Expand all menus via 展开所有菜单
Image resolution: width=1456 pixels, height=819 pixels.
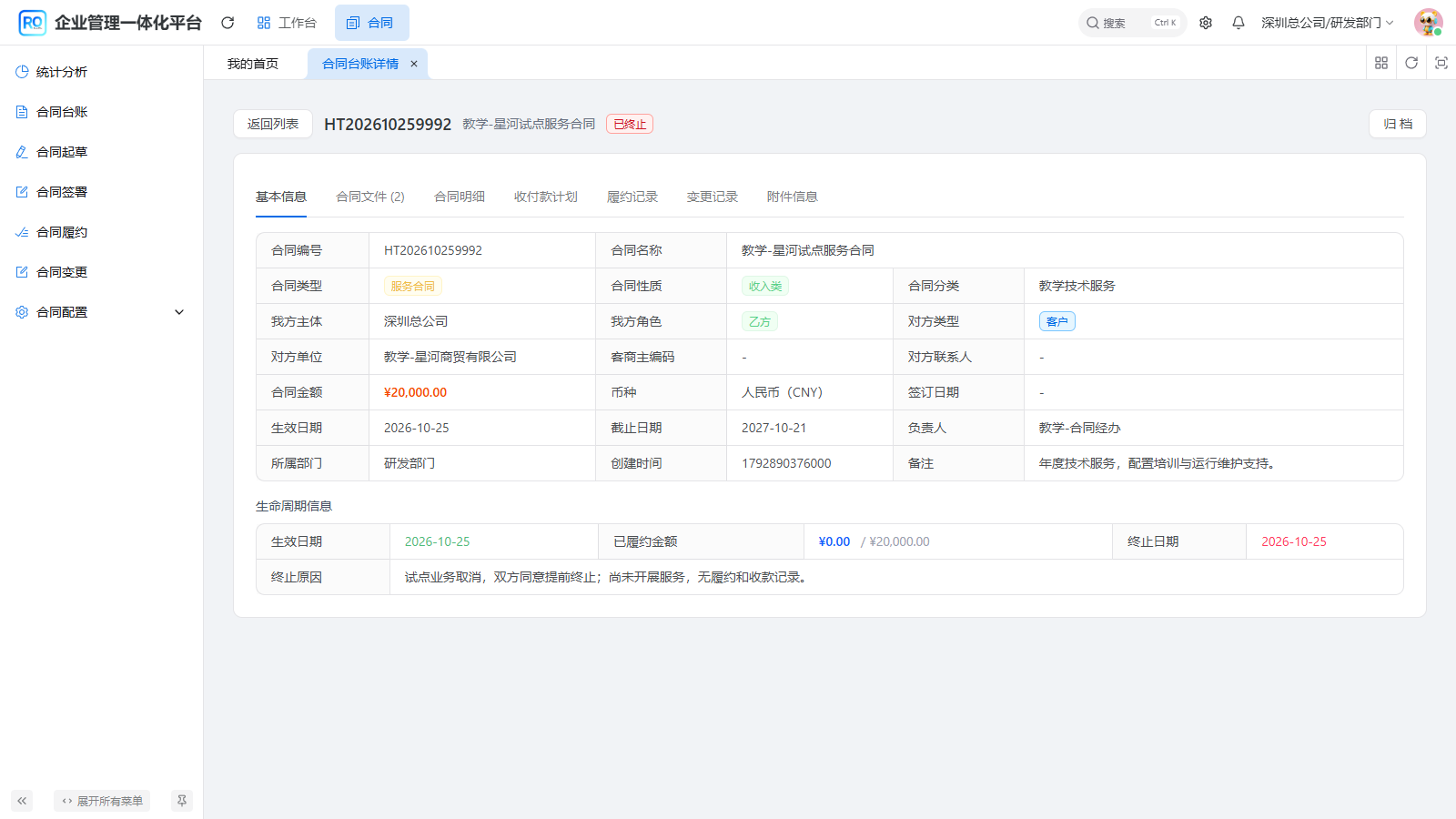tap(102, 801)
